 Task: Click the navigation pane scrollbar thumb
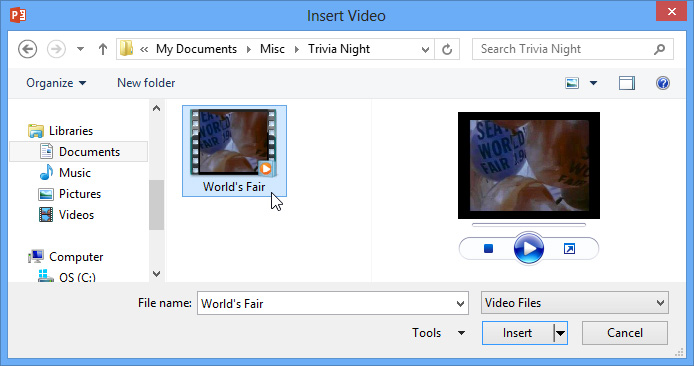point(156,205)
